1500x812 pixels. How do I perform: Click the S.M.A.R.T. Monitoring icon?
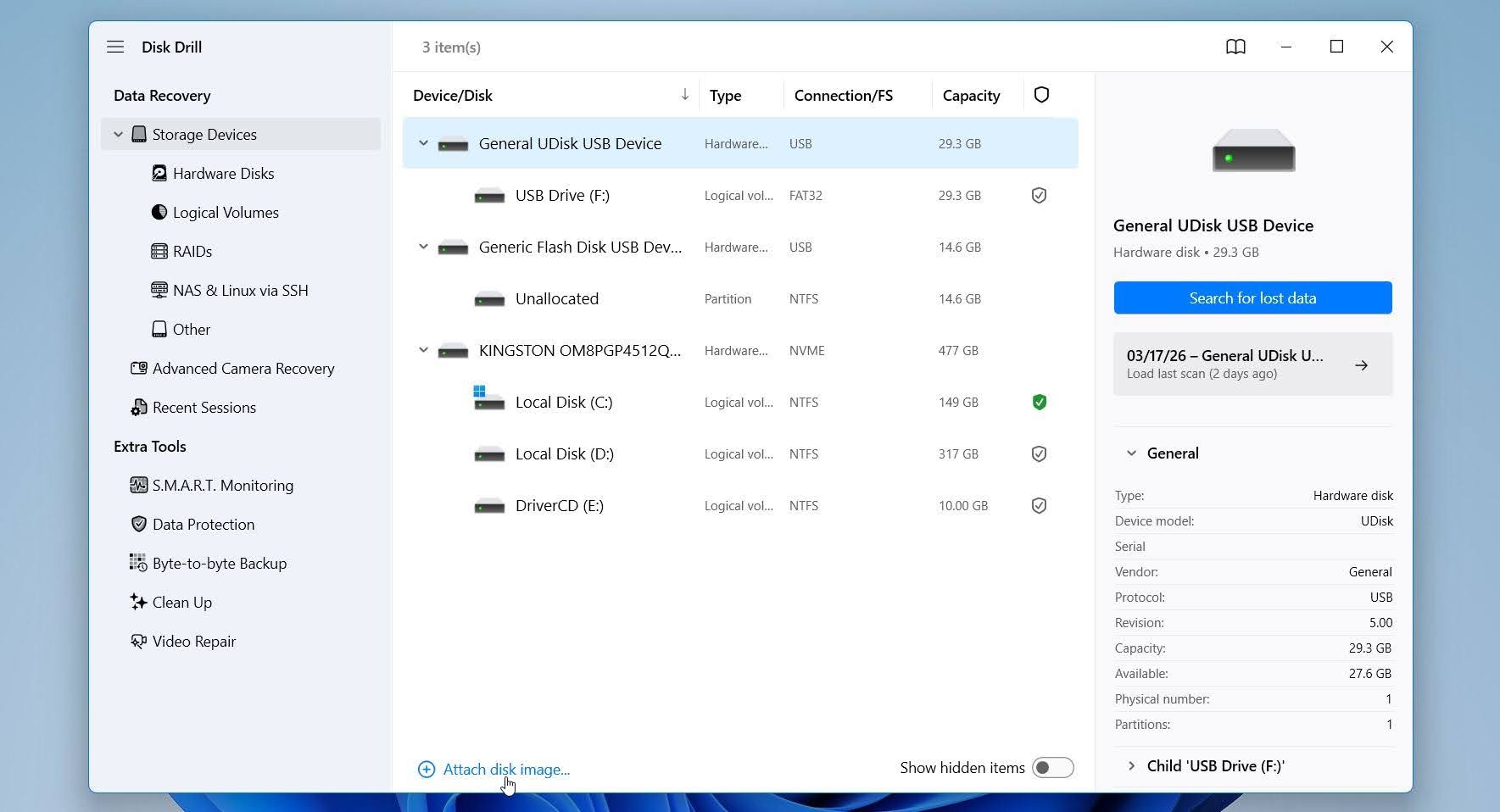pyautogui.click(x=139, y=485)
